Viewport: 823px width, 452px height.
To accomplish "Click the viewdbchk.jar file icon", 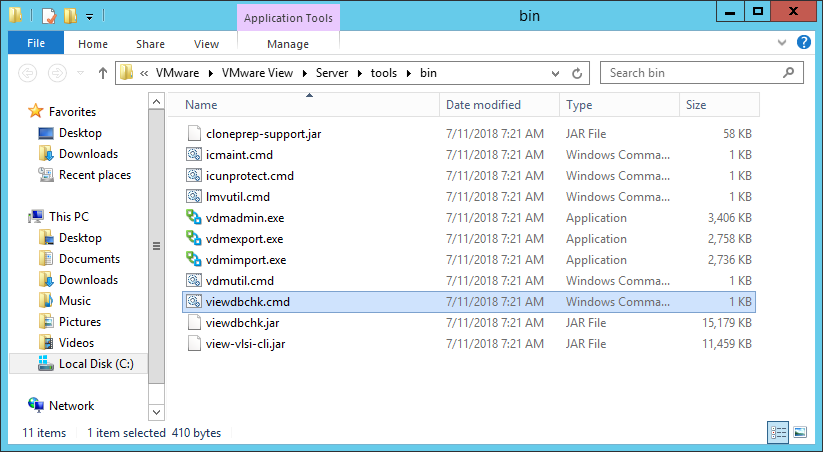I will pos(194,322).
